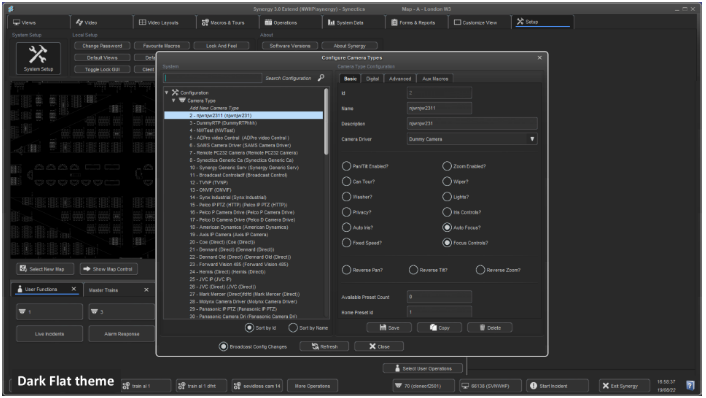
Task: Click the More Operations button
Action: click(x=312, y=386)
